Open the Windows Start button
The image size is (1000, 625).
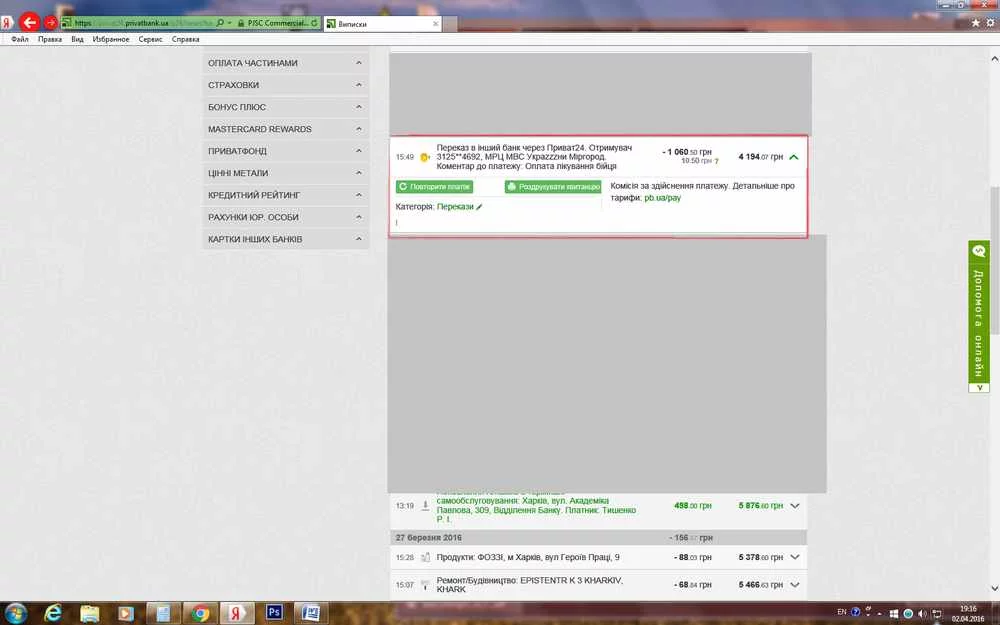15,614
